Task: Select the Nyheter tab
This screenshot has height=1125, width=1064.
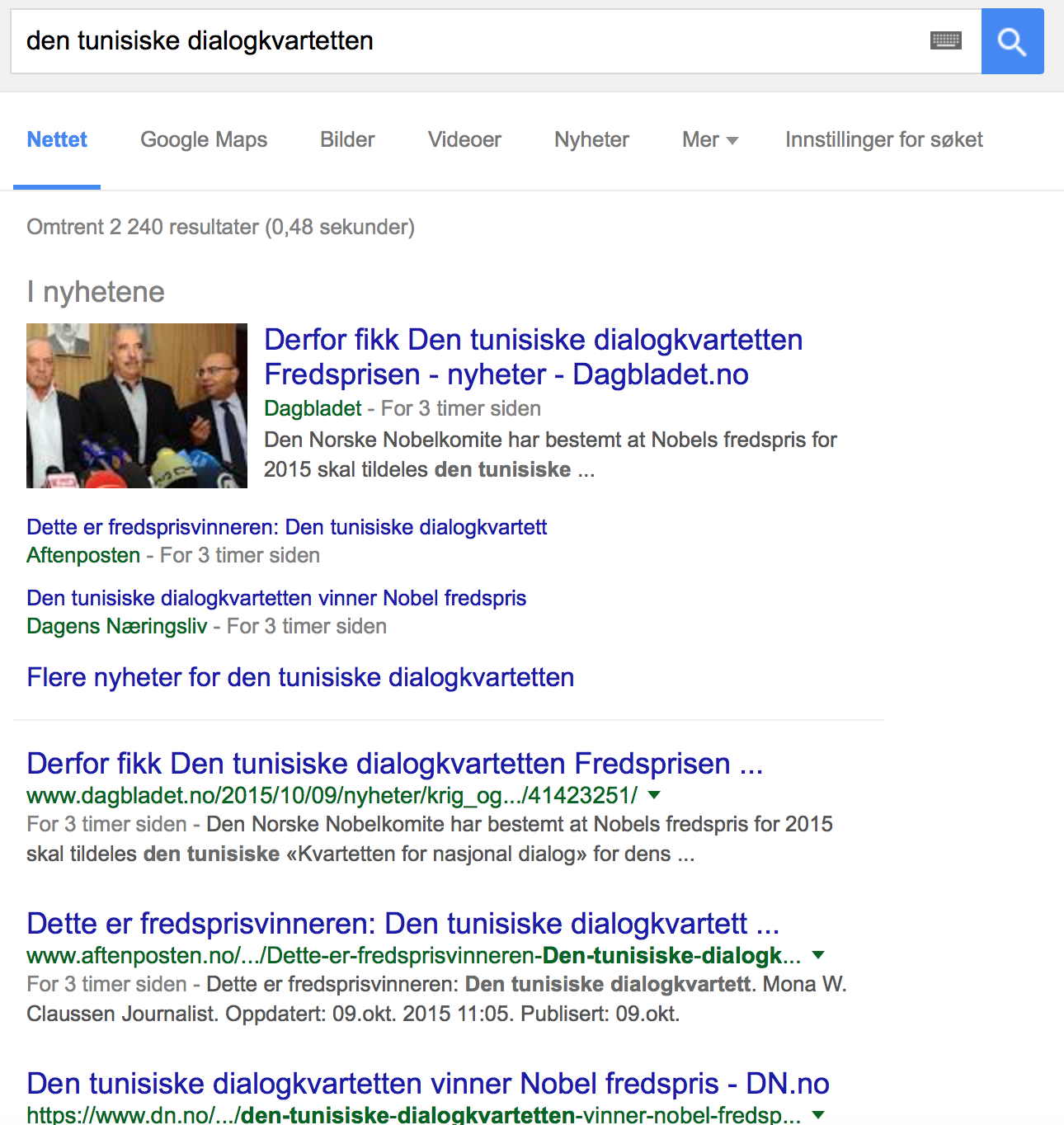Action: pyautogui.click(x=591, y=140)
